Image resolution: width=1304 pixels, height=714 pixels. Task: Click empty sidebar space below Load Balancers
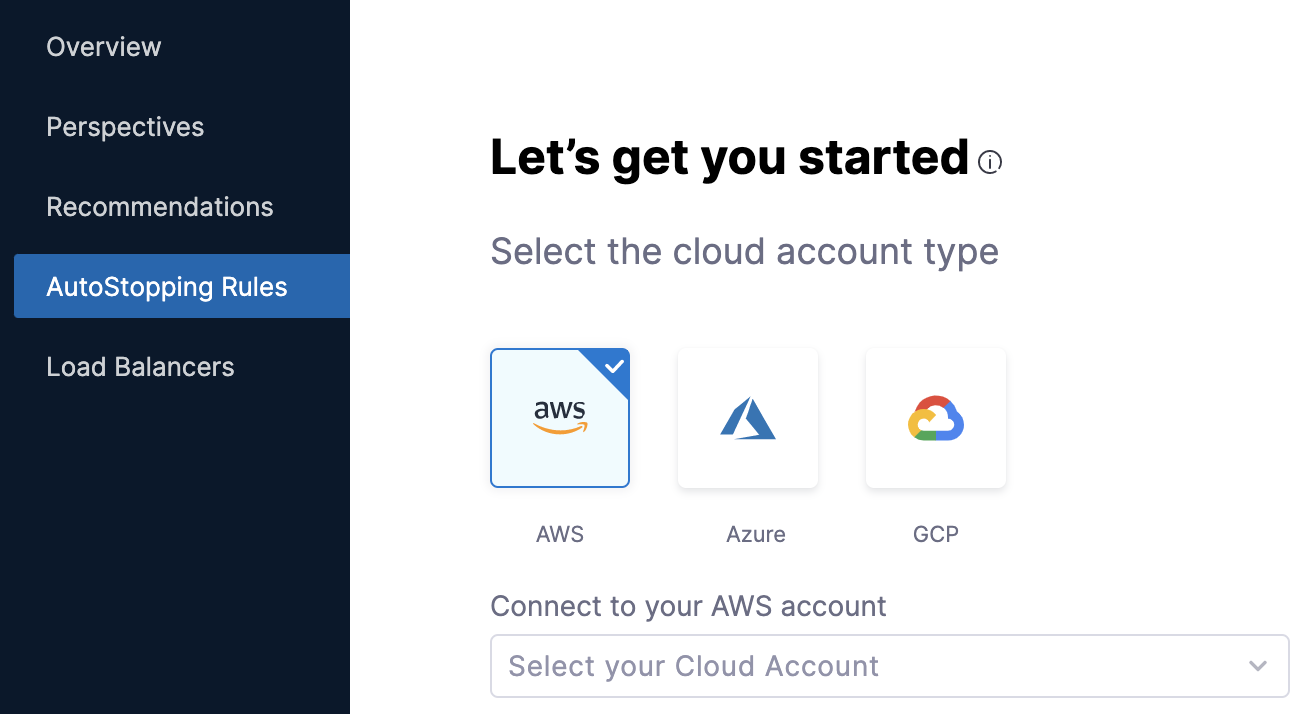coord(175,550)
